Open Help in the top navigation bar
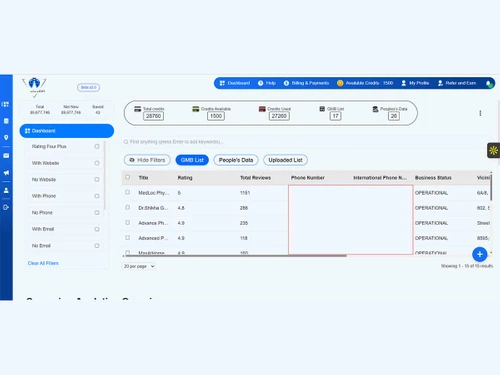500x375 pixels. coord(267,83)
